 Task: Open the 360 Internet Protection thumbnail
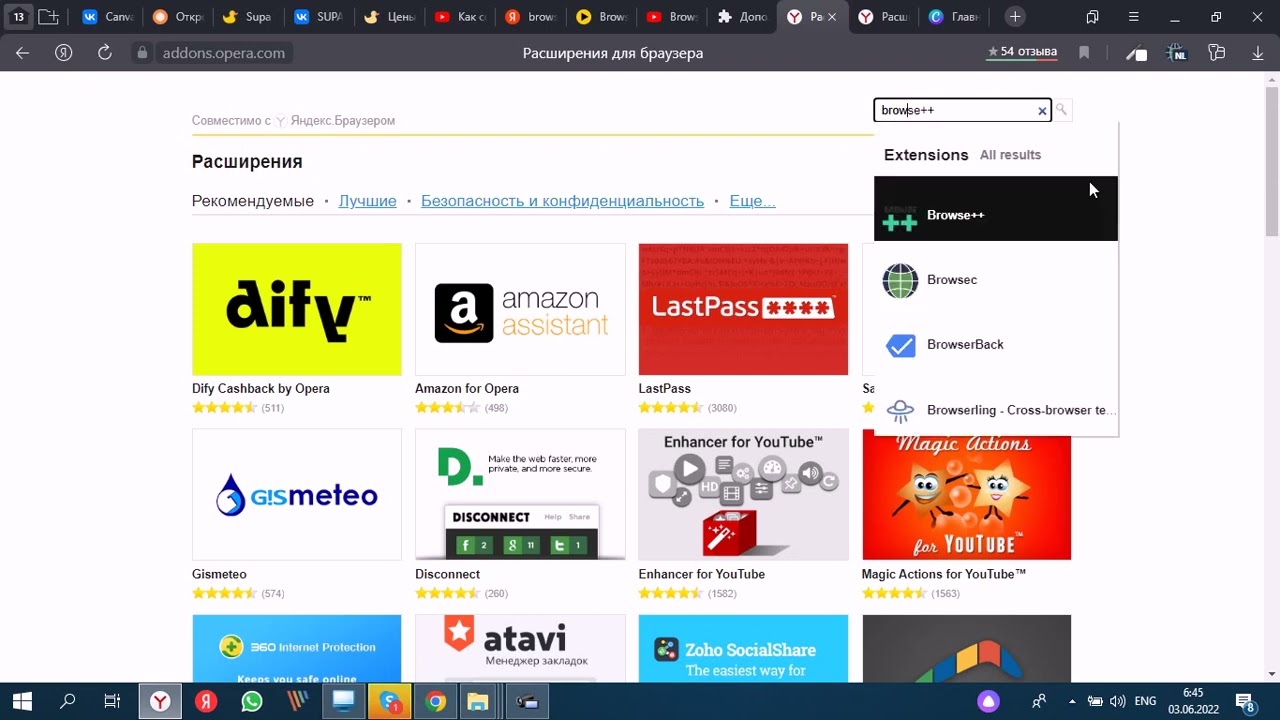tap(296, 648)
